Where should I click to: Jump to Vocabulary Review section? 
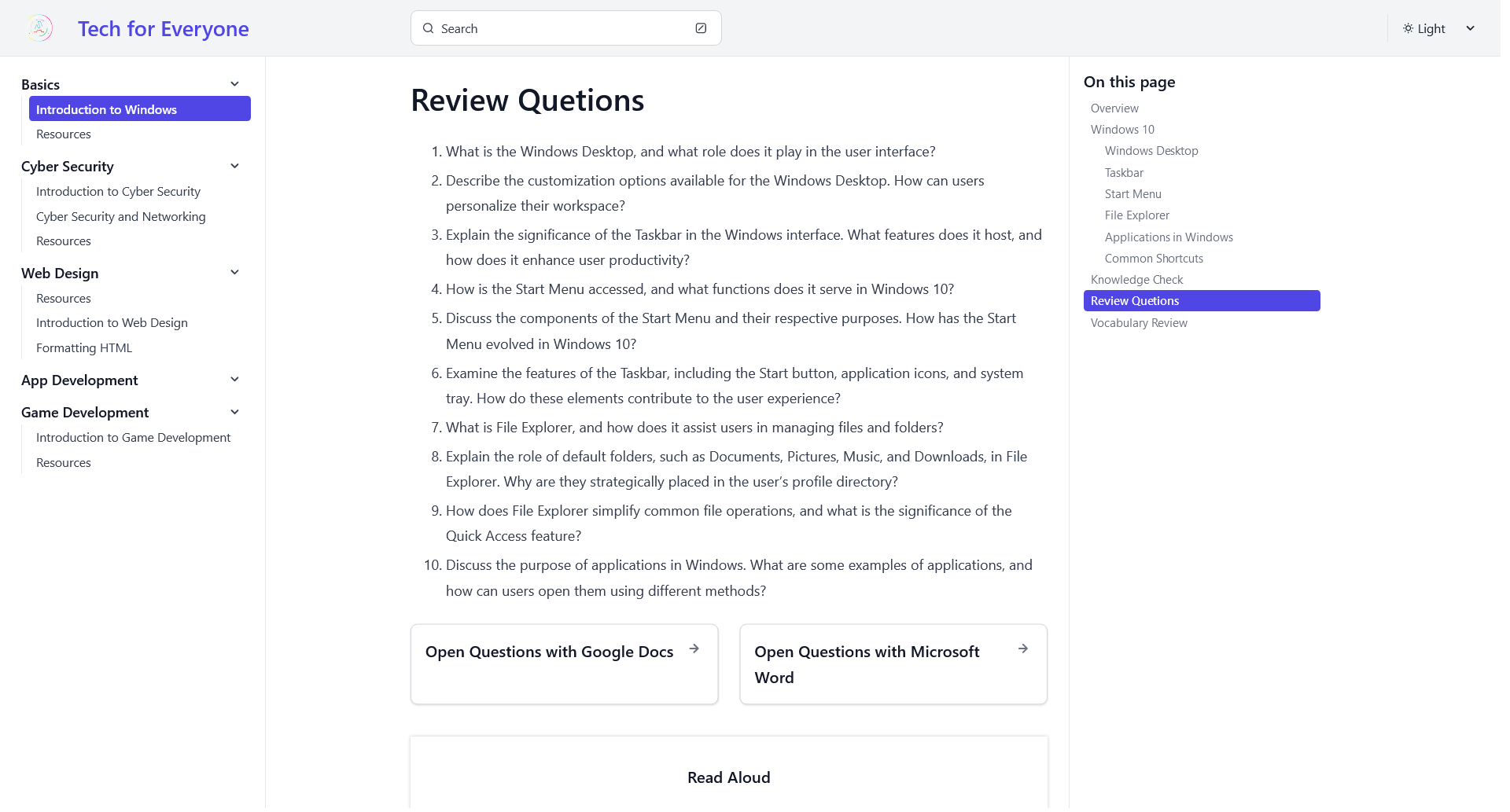pos(1138,322)
